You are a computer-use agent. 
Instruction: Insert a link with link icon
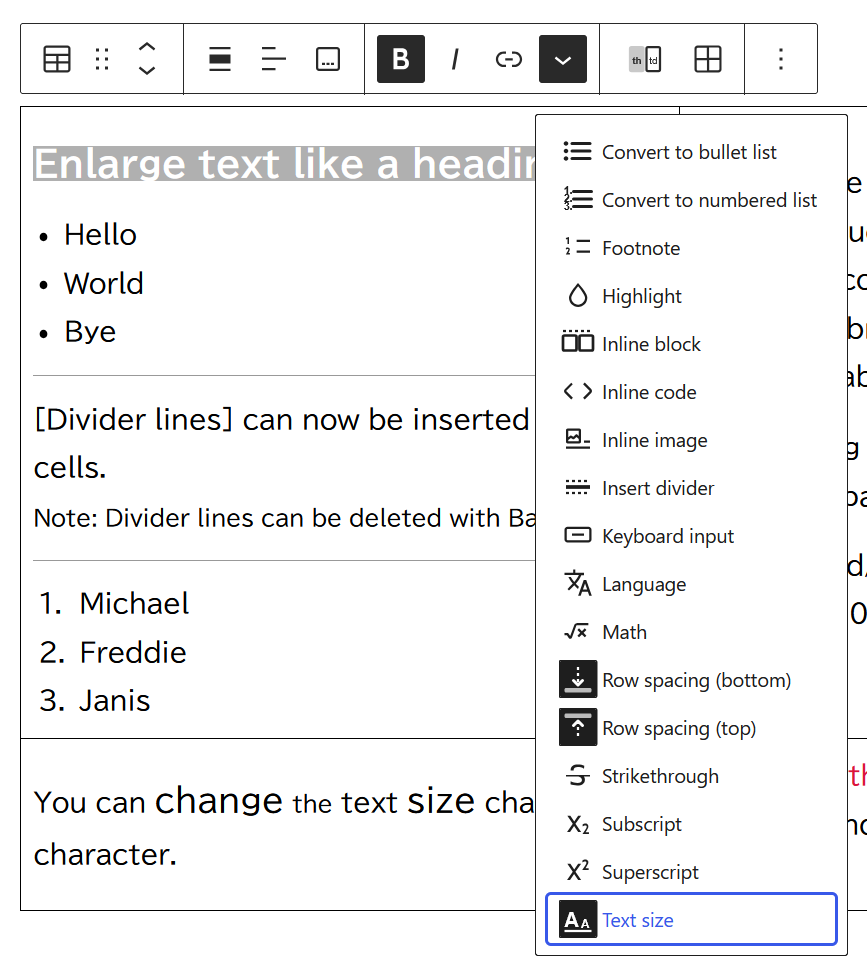pyautogui.click(x=508, y=59)
